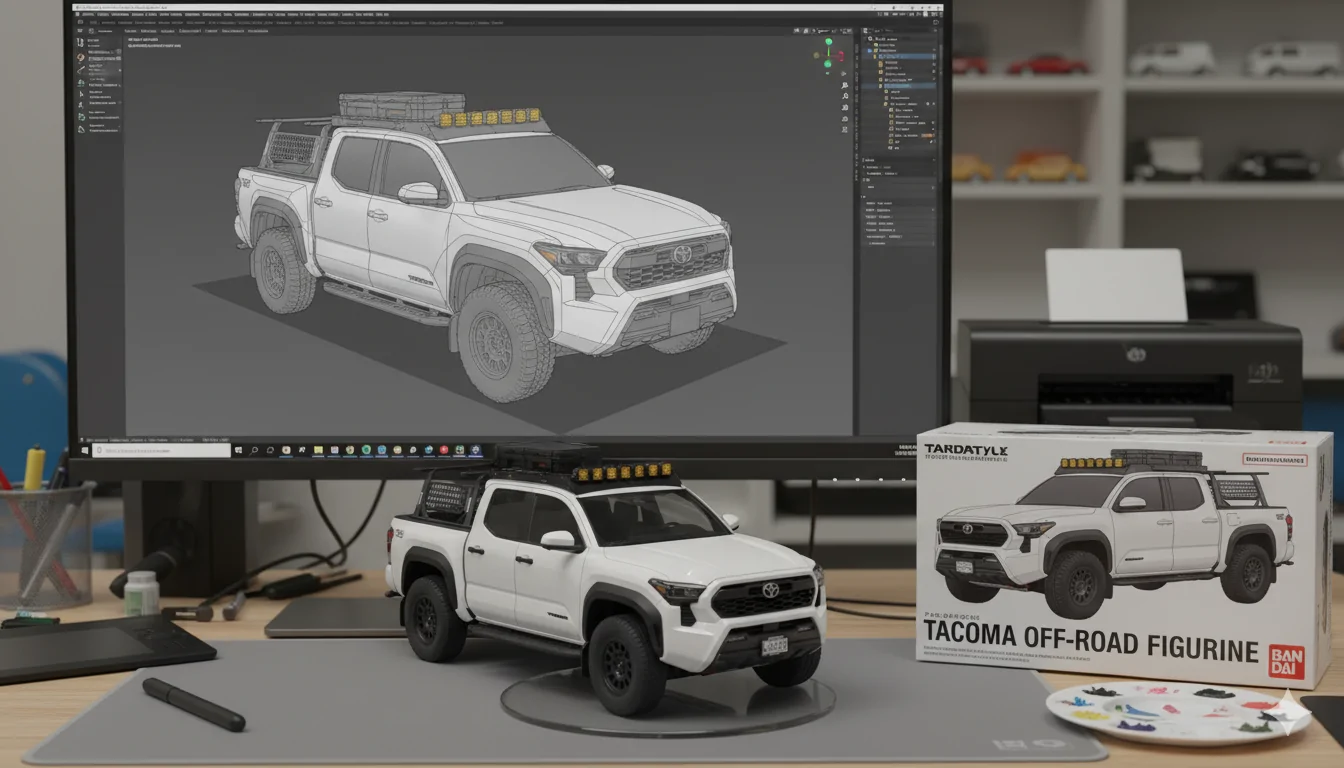Select the roof cargo box on the viewport model
The image size is (1344, 768).
coord(402,105)
